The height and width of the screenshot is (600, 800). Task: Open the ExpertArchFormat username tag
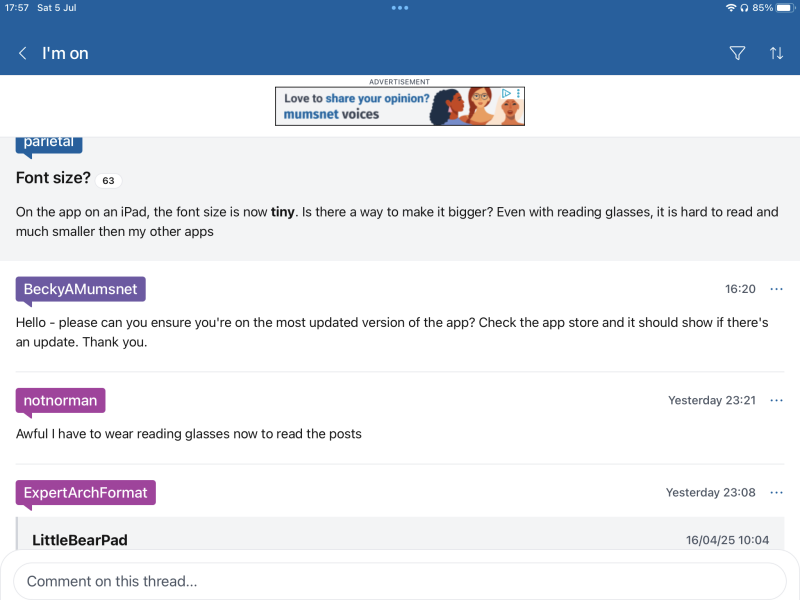[86, 492]
